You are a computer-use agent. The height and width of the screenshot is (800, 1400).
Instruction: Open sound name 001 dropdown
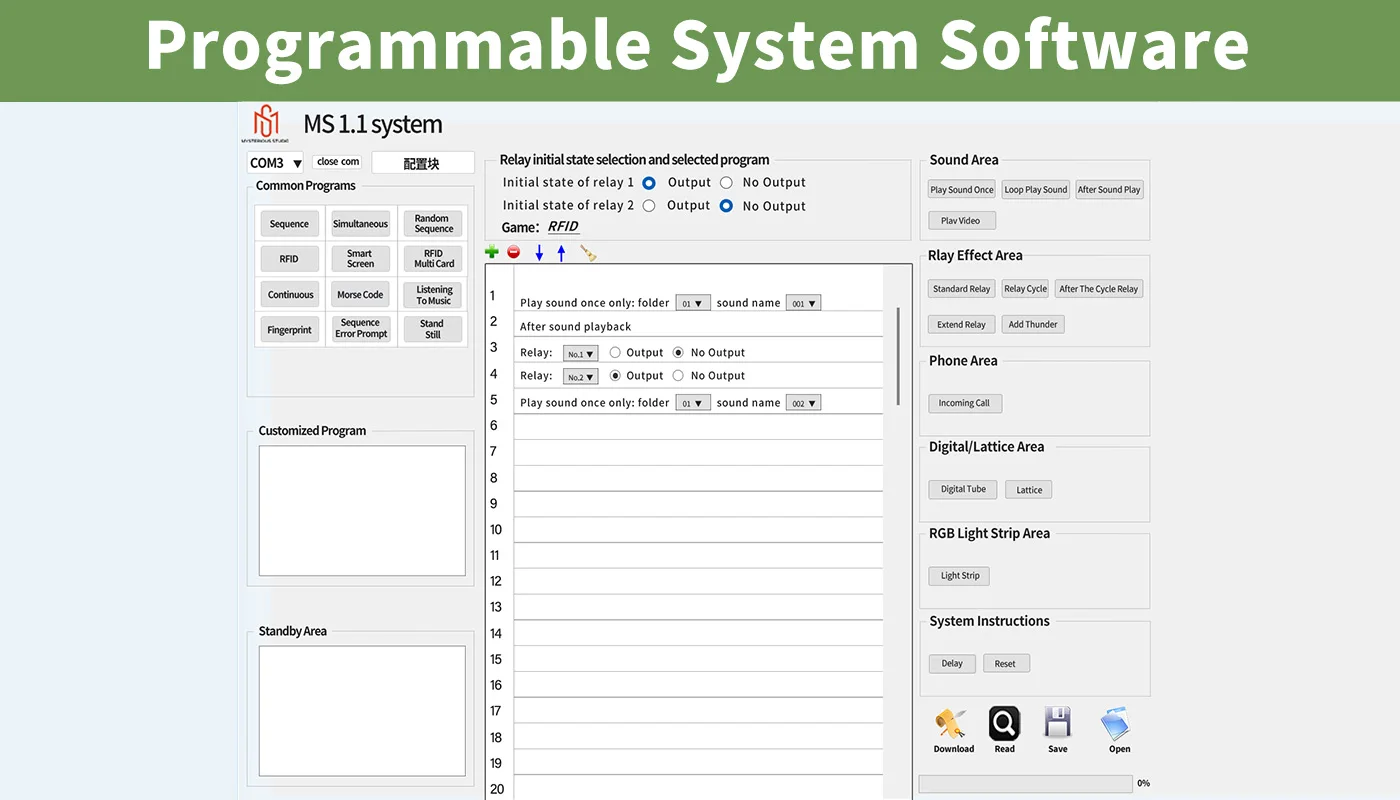click(x=803, y=303)
